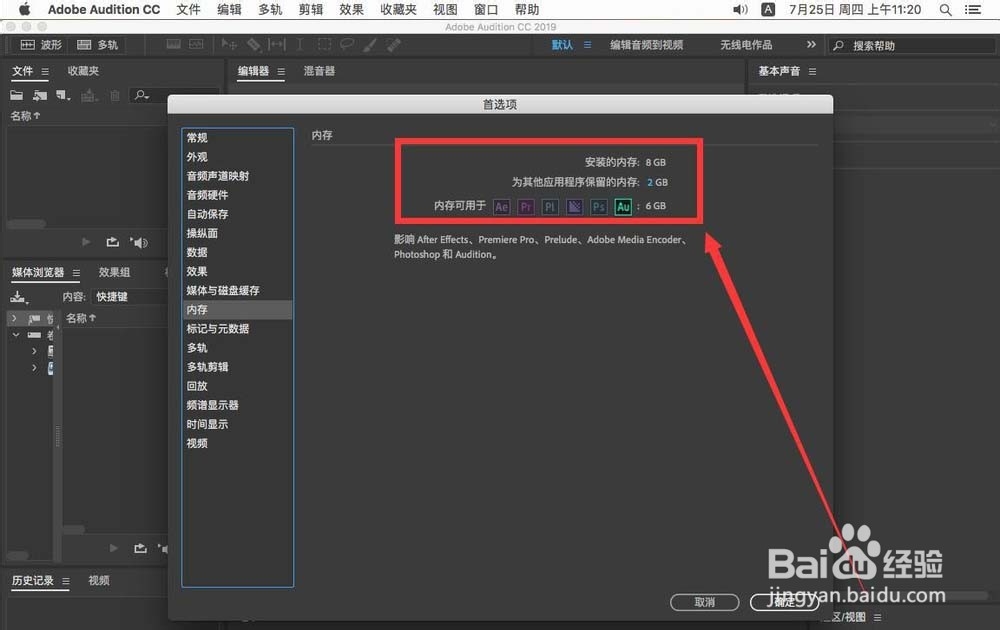Toggle loop playback icon in Files panel
This screenshot has height=630, width=1000.
tap(112, 242)
